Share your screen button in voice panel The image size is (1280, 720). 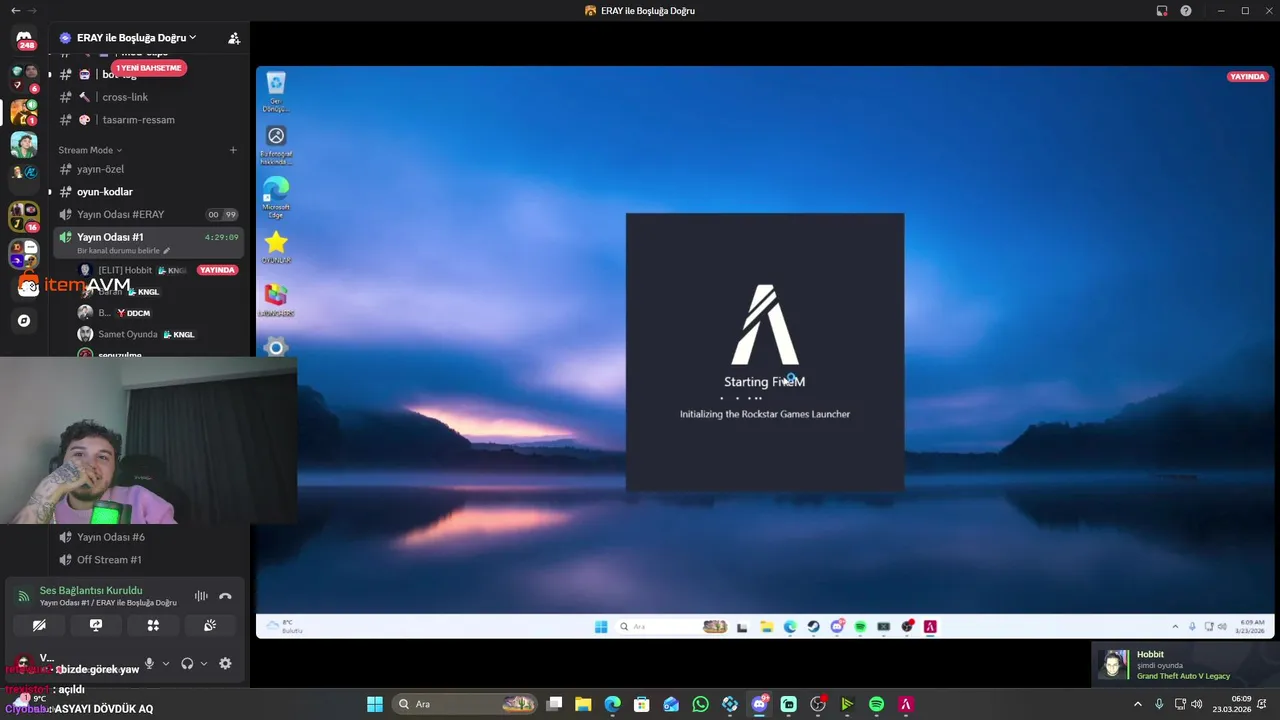click(x=96, y=625)
